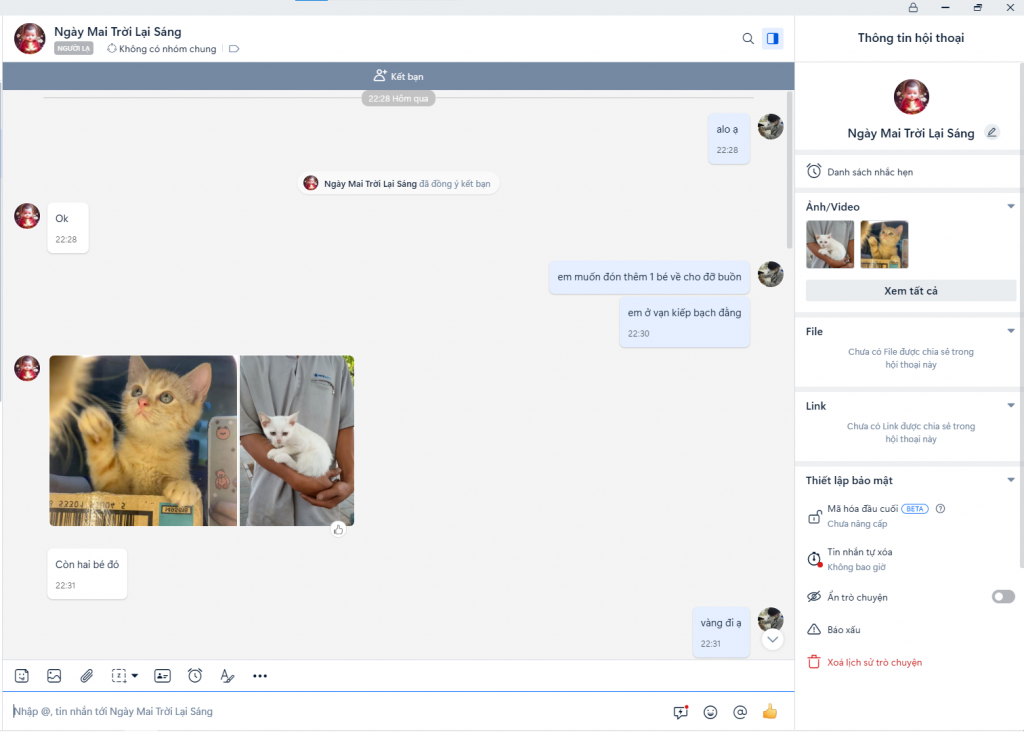Collapse the Link section
The width and height of the screenshot is (1024, 734).
[1011, 406]
